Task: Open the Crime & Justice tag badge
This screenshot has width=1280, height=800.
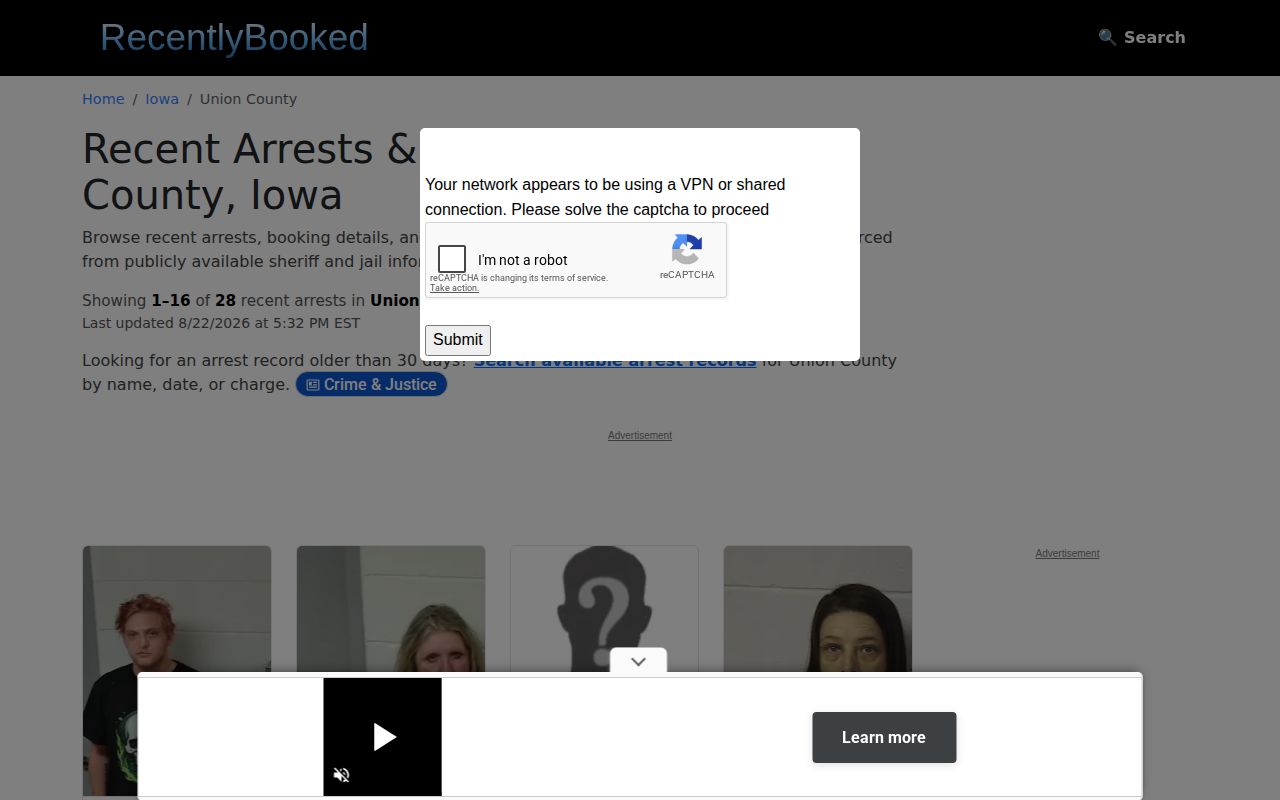Action: (371, 384)
